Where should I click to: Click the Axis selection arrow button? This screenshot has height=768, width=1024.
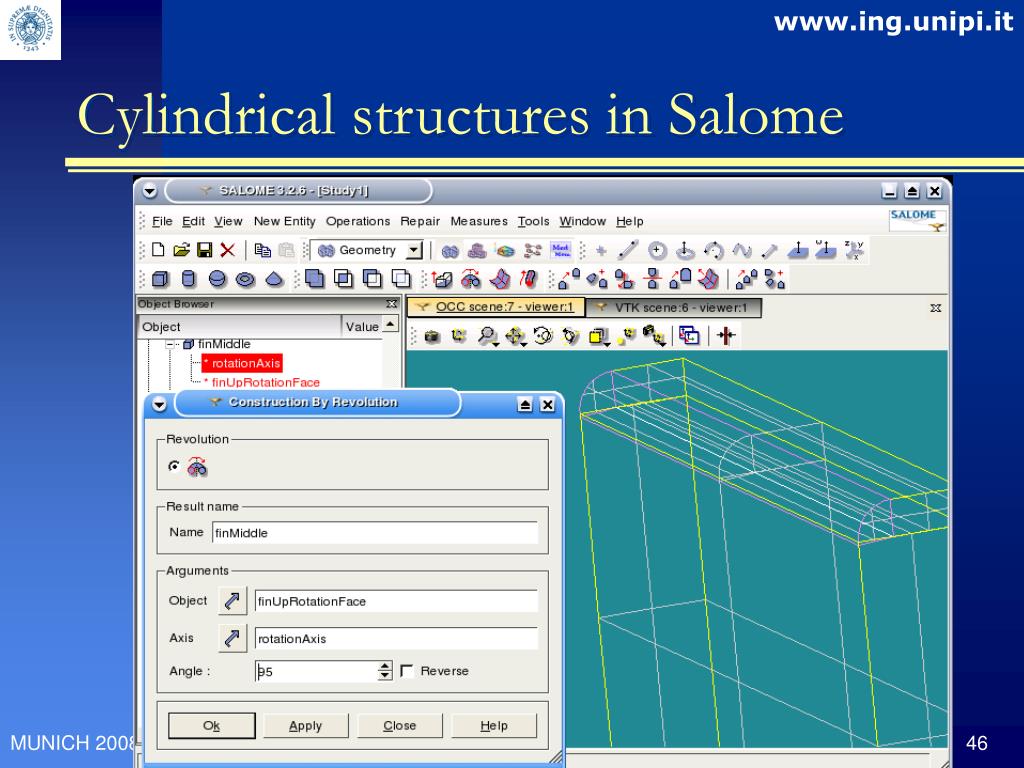(232, 638)
